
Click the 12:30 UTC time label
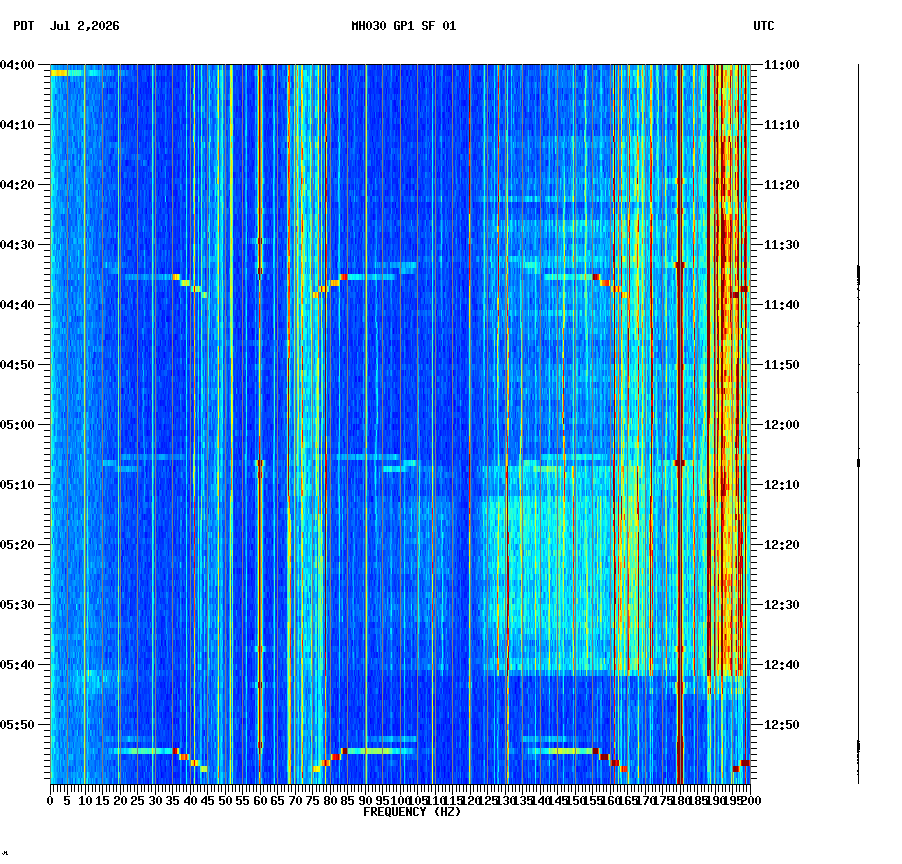click(782, 605)
